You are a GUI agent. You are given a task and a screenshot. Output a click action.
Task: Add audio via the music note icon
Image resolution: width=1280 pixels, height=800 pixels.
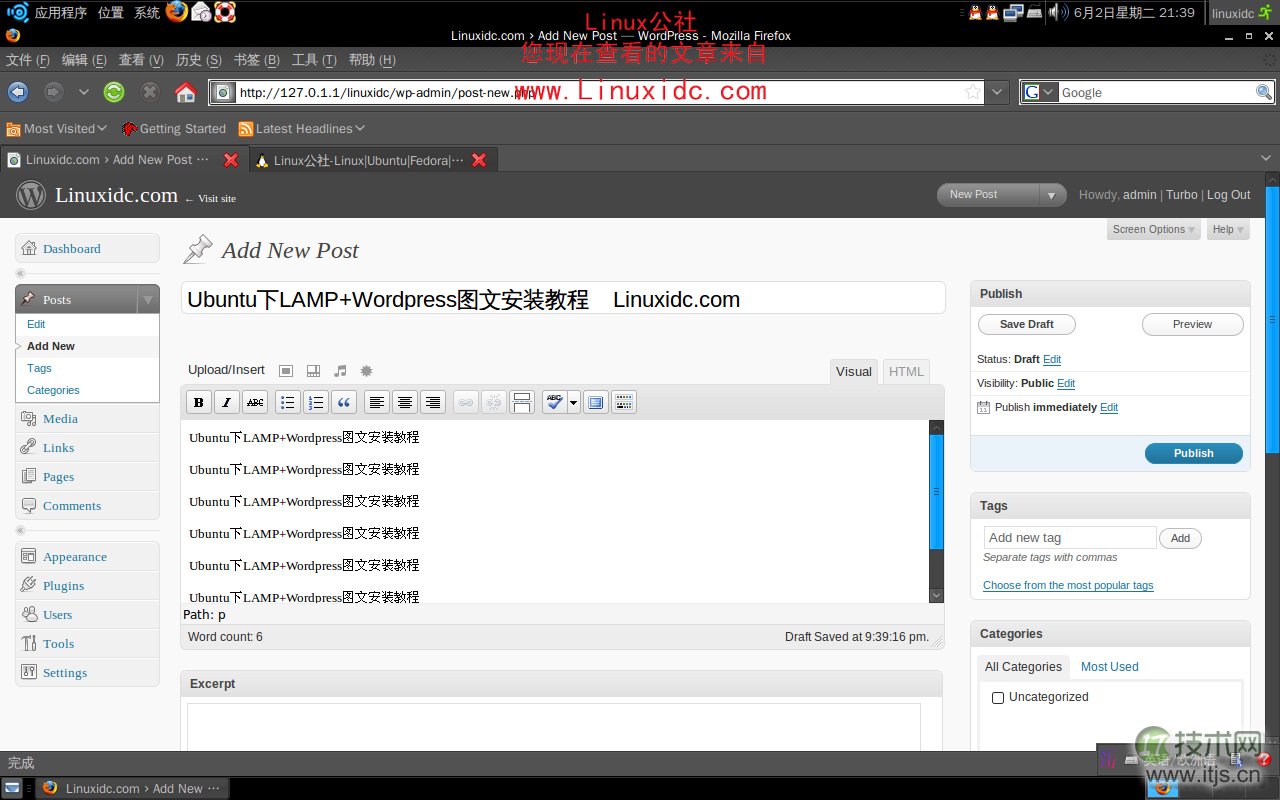340,371
